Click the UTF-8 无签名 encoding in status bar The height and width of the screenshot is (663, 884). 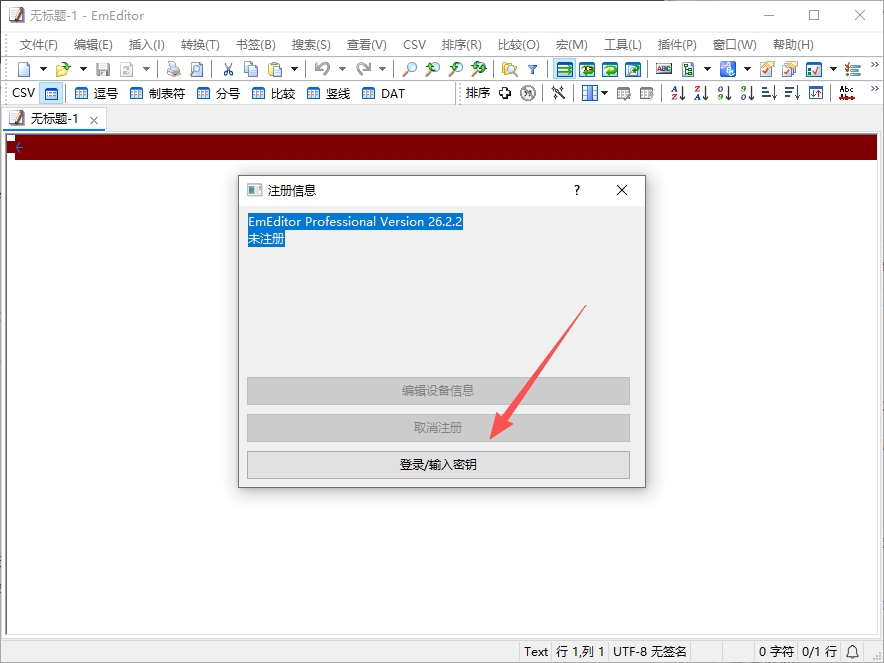pyautogui.click(x=649, y=652)
